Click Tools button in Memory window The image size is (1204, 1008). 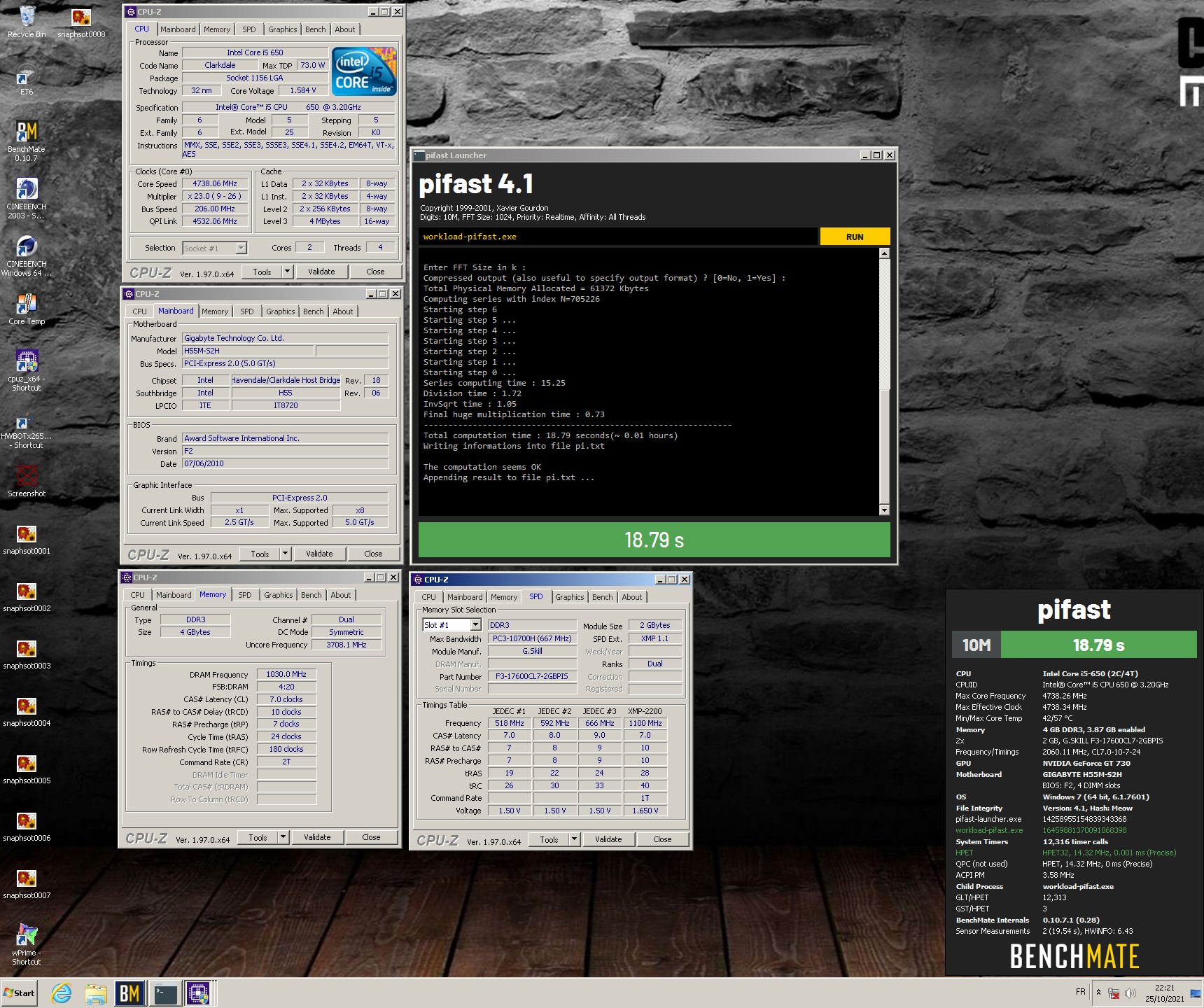pyautogui.click(x=258, y=837)
